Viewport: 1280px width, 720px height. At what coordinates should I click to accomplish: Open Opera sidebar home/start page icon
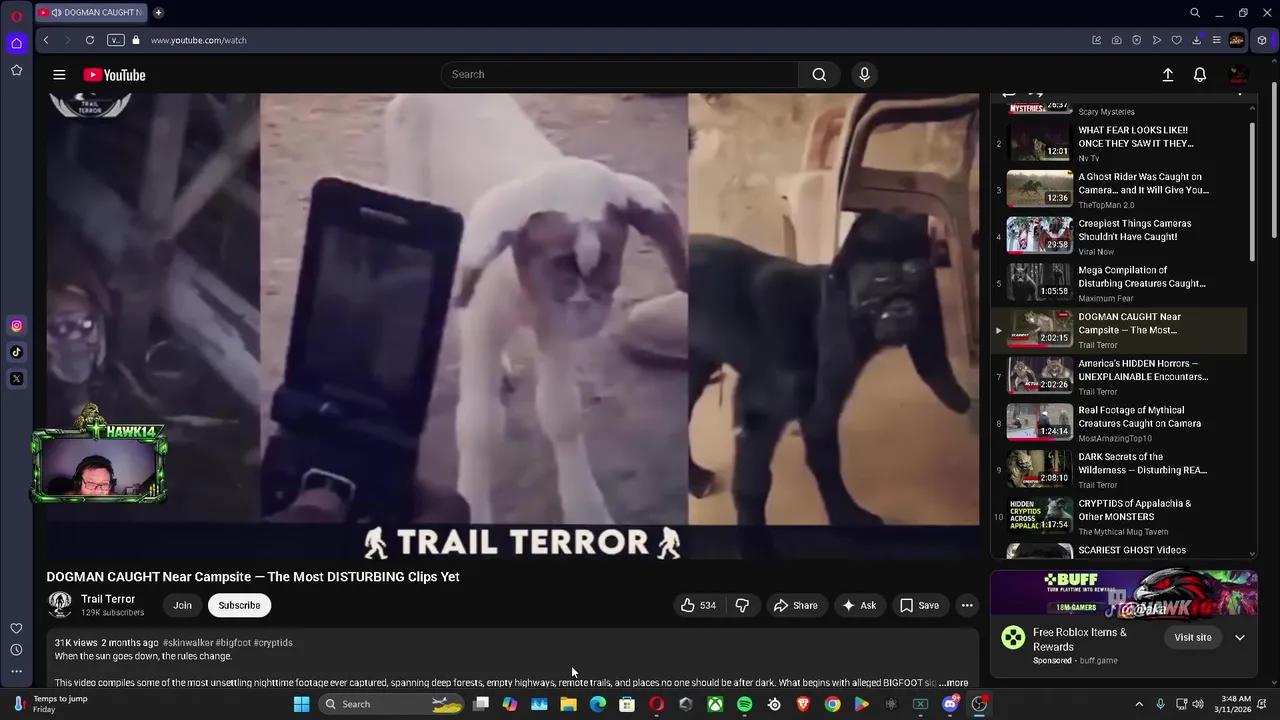(x=16, y=43)
